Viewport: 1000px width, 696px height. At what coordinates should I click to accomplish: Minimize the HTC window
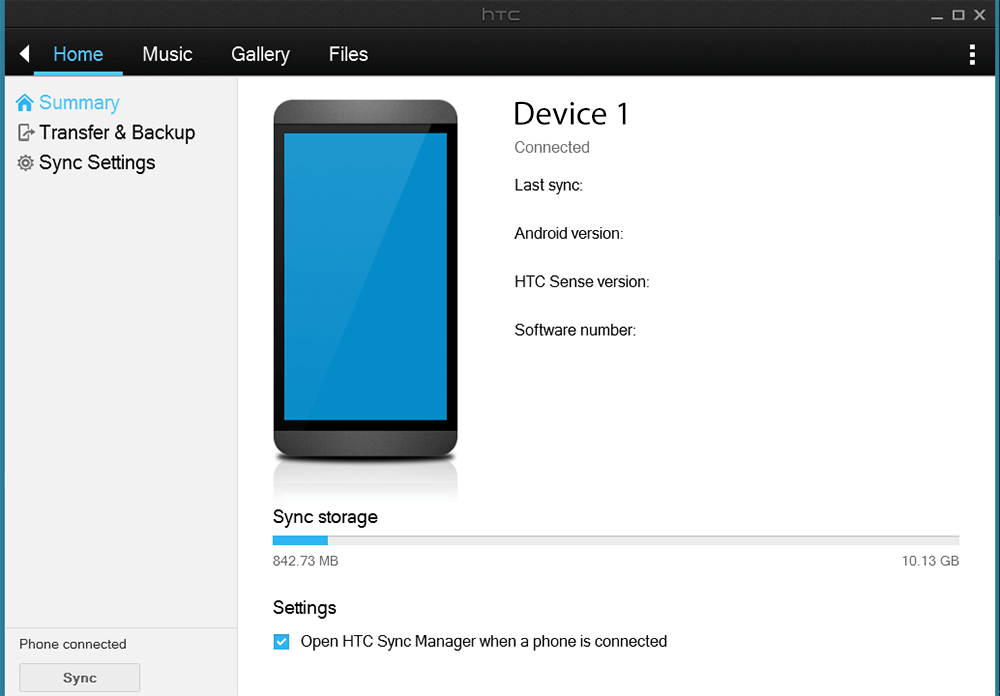[x=937, y=16]
